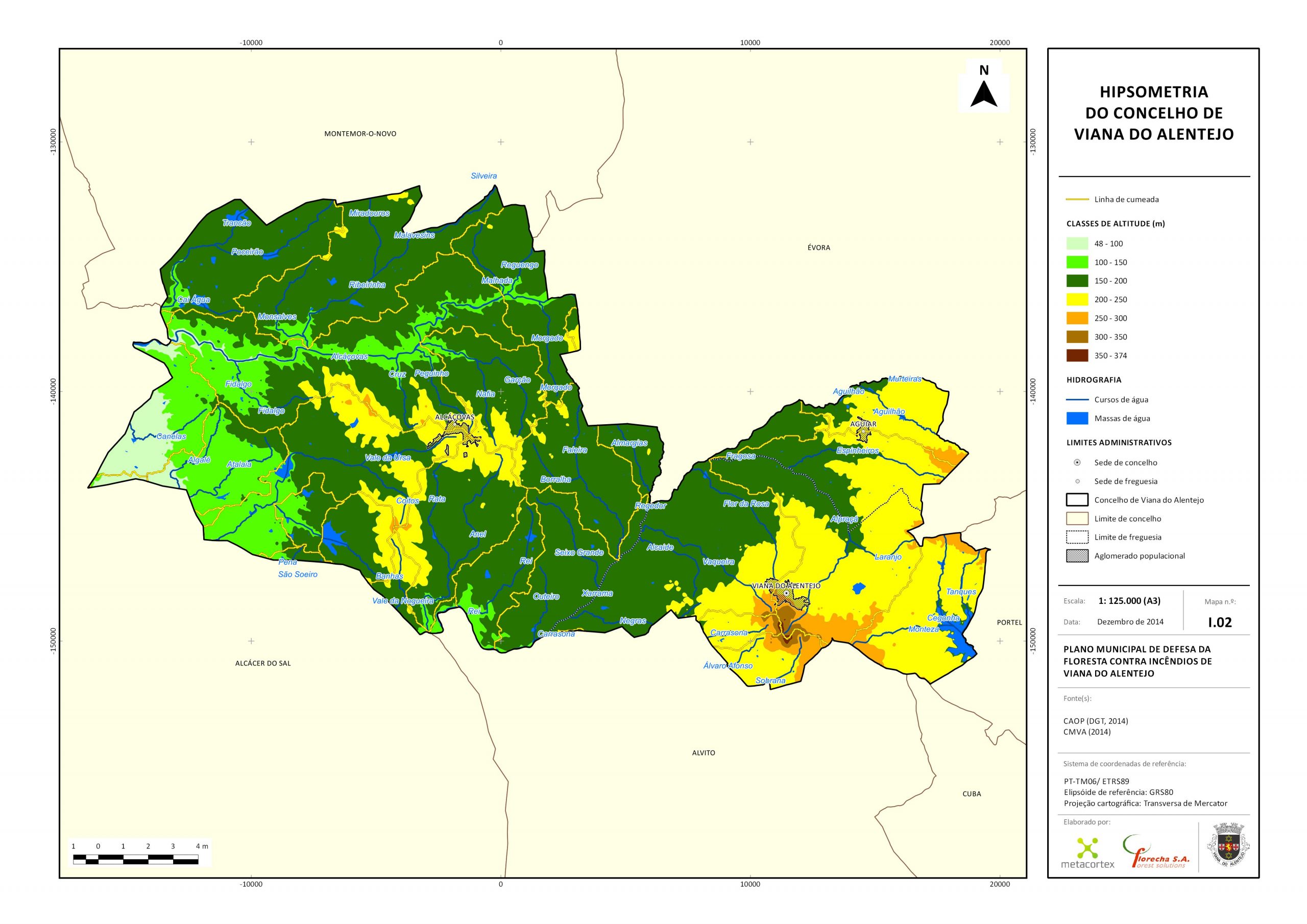The image size is (1307, 924).
Task: Click the north arrow icon
Action: (984, 93)
